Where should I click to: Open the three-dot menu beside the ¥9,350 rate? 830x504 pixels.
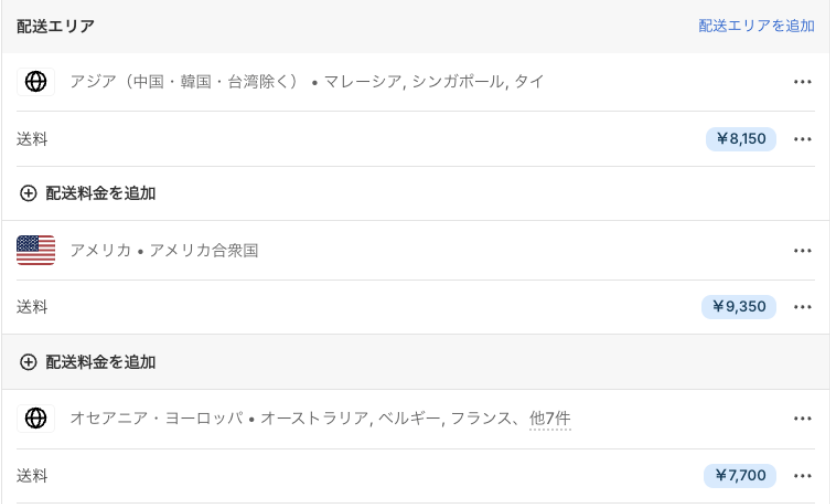802,307
